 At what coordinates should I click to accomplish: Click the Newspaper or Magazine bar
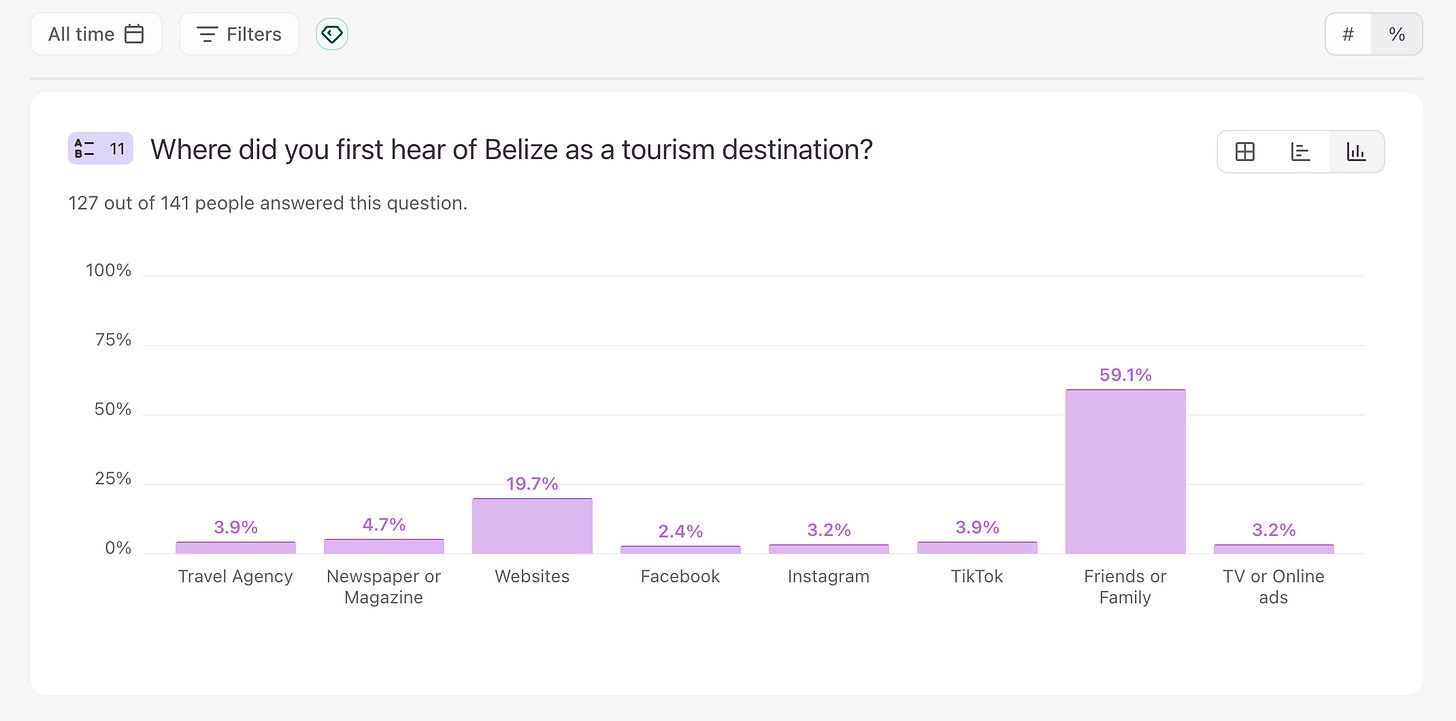(x=384, y=546)
